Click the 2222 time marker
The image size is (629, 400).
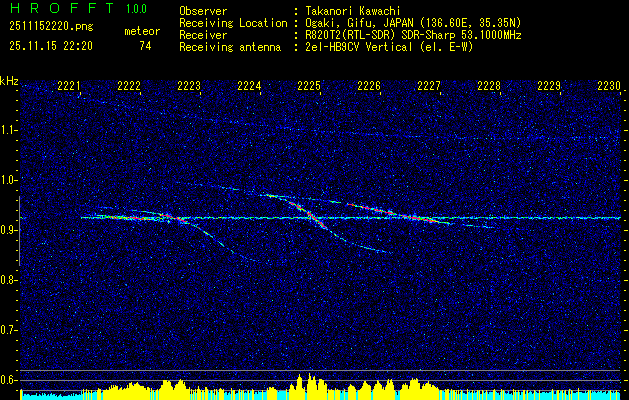click(129, 86)
